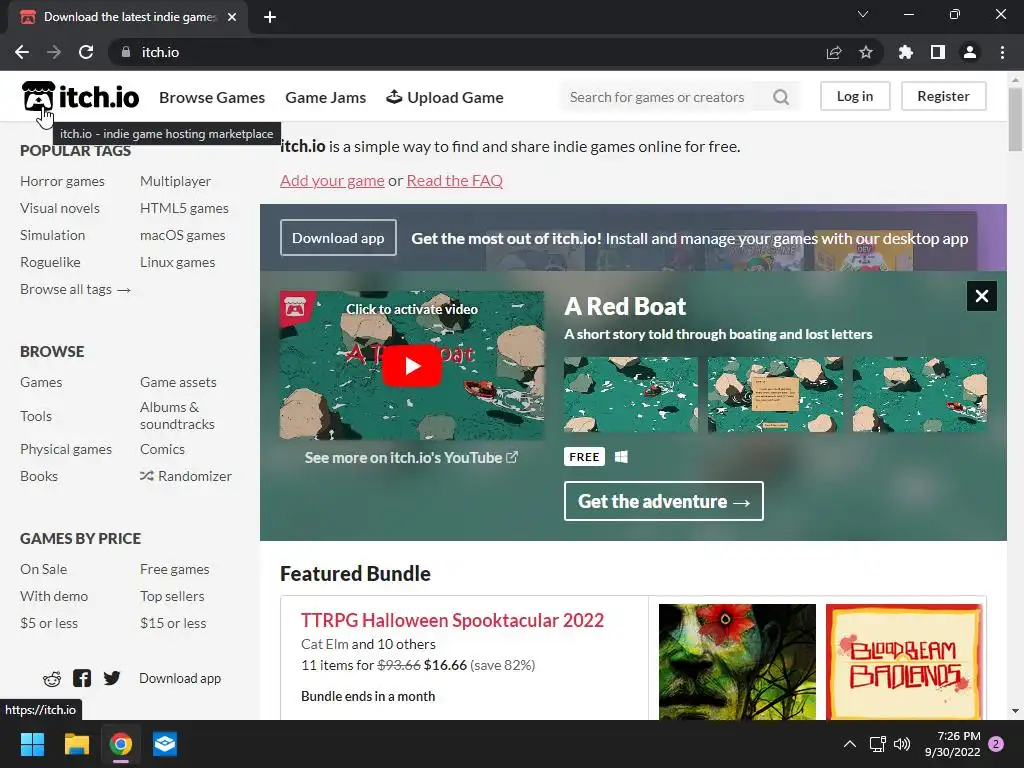
Task: Bookmark page with the star icon
Action: coord(866,52)
